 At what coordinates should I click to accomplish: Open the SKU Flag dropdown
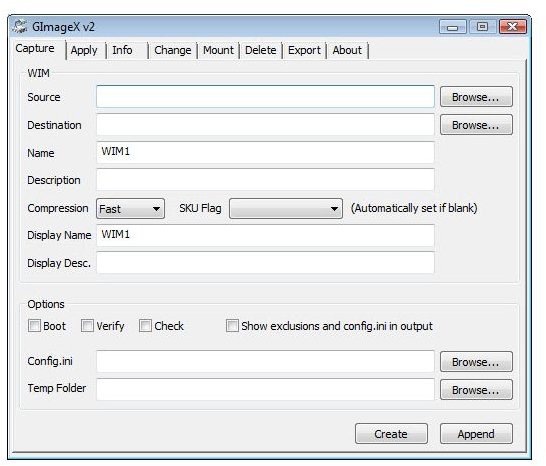click(286, 209)
